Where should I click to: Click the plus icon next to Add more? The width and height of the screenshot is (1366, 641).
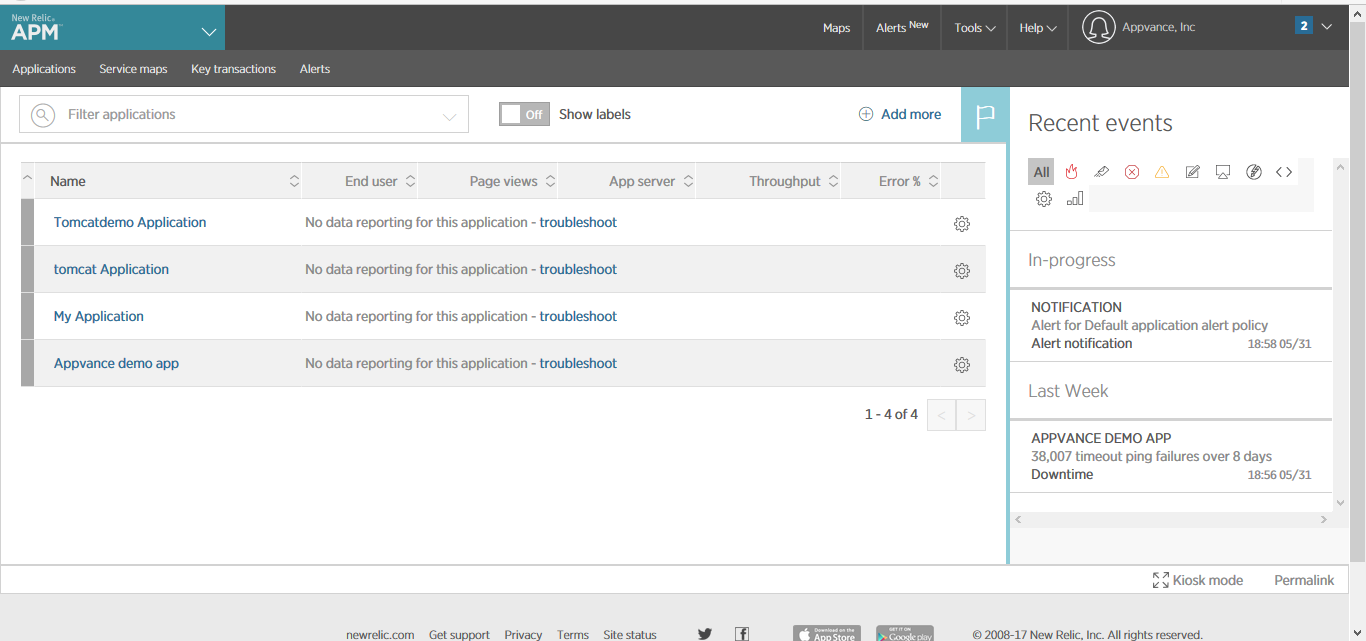(x=866, y=114)
